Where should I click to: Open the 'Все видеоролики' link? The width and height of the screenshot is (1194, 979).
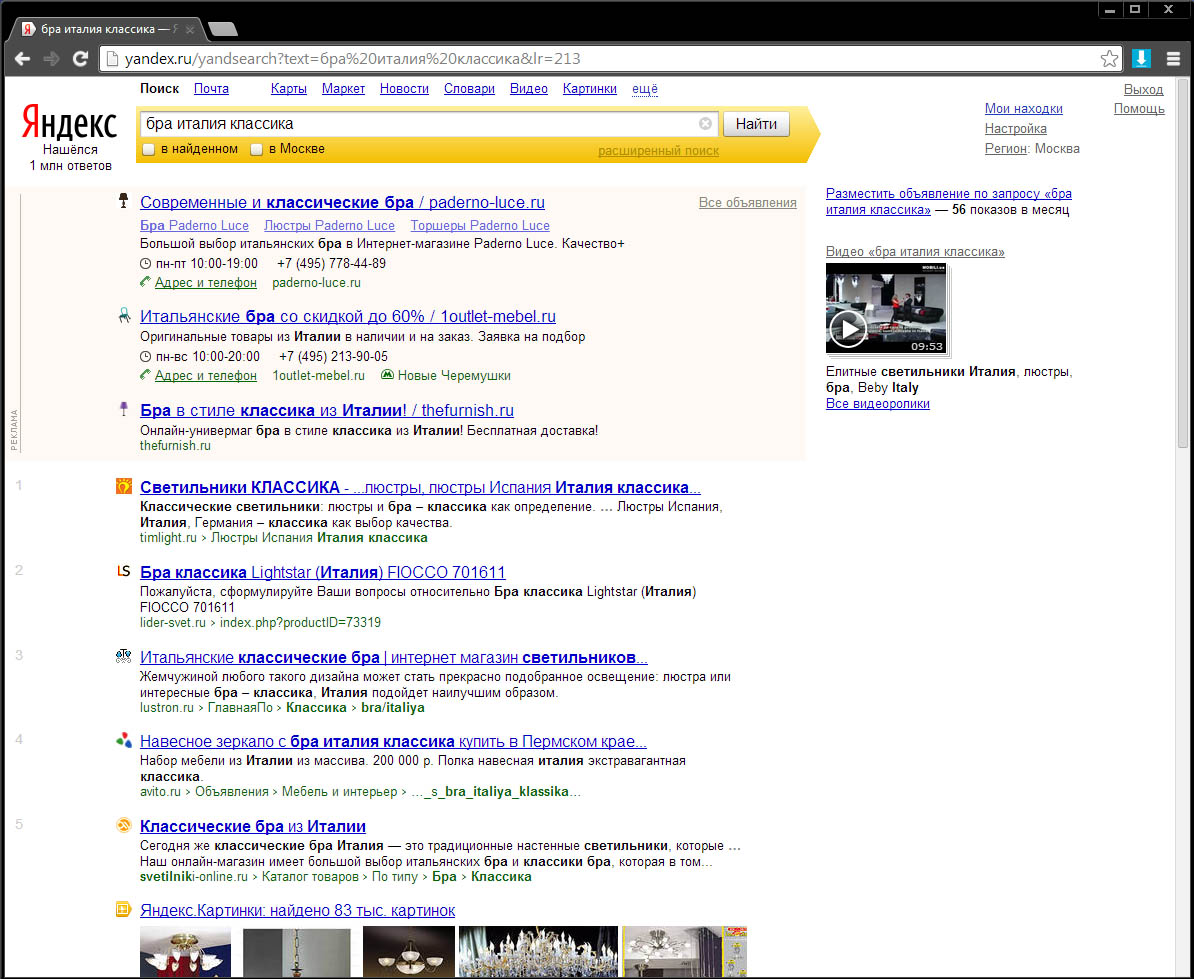click(x=877, y=403)
